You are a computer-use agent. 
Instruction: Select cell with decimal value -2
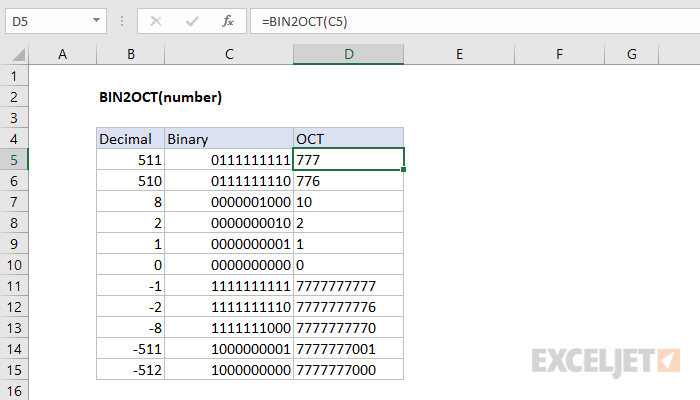(130, 307)
